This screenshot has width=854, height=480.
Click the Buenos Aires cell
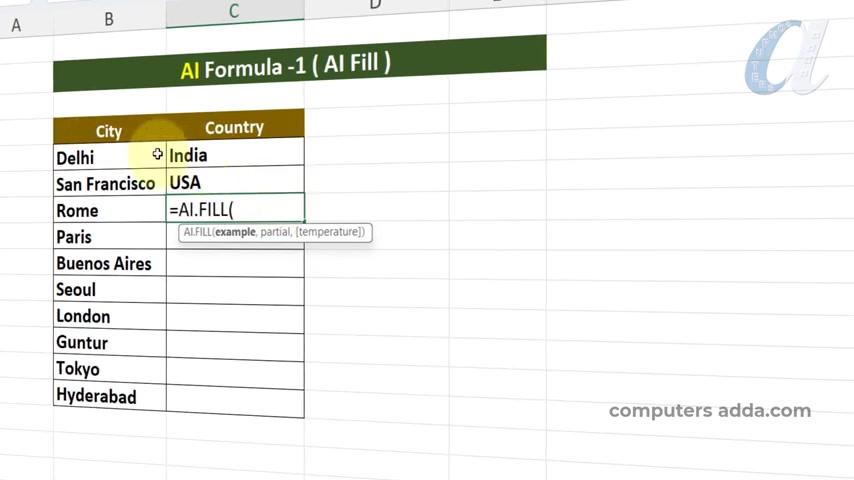[x=109, y=263]
